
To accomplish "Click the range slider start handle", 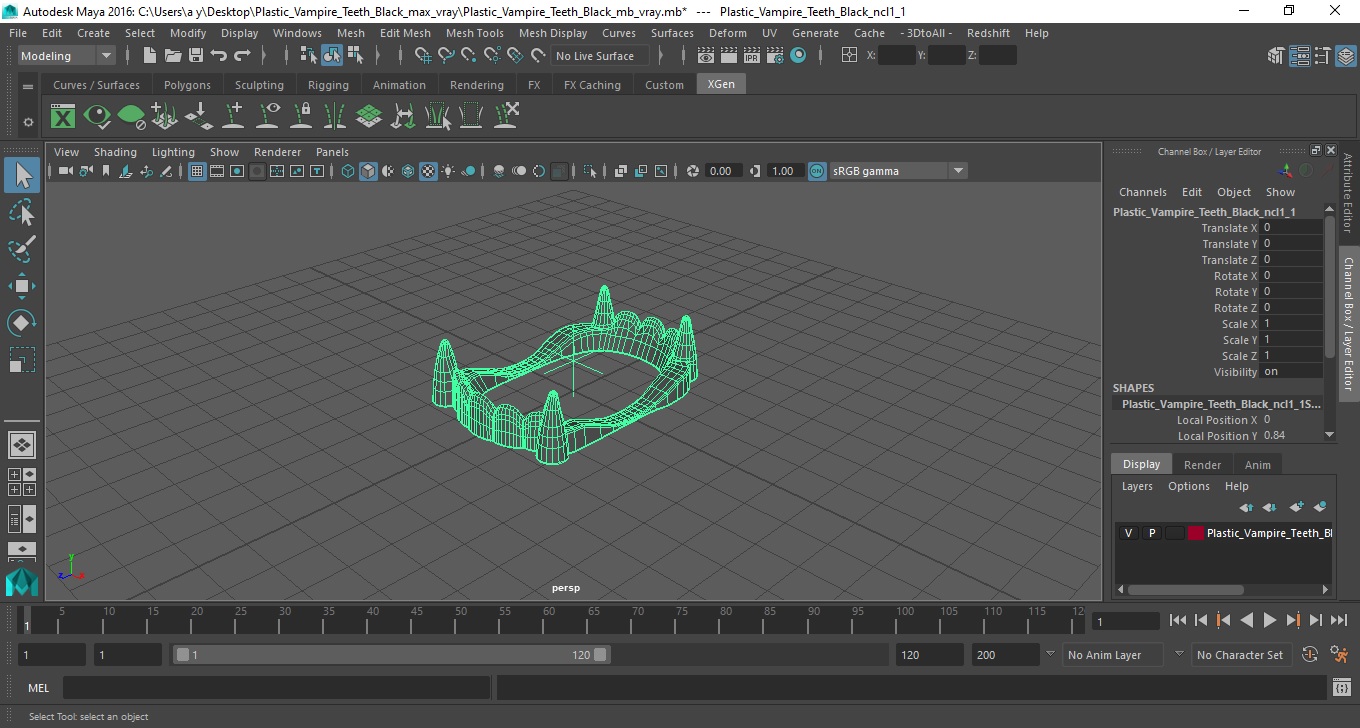I will point(182,655).
